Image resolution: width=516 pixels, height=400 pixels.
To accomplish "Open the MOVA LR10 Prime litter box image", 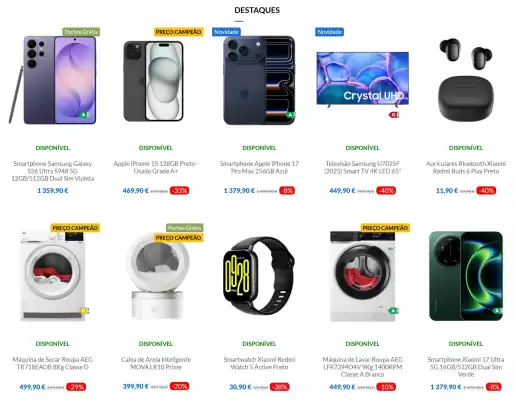I will point(156,276).
